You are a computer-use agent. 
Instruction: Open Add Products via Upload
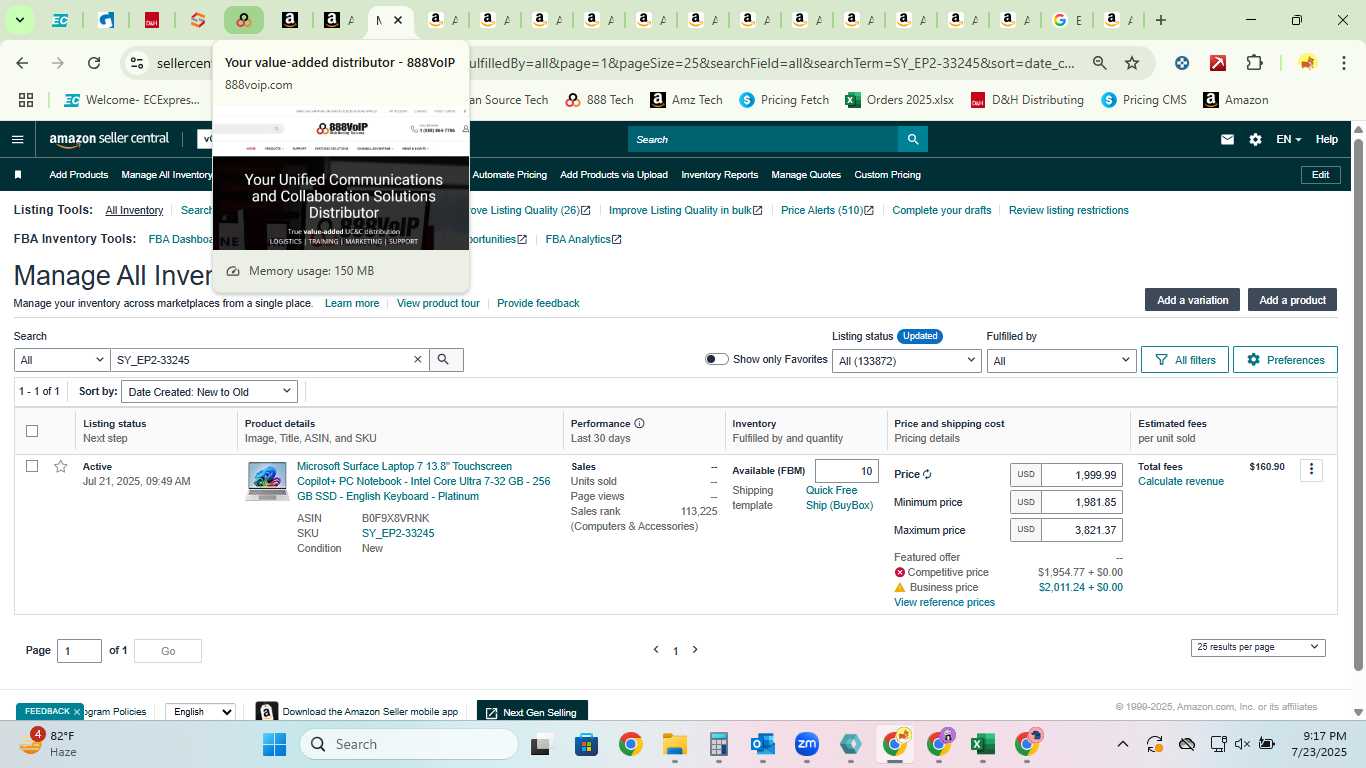point(614,175)
